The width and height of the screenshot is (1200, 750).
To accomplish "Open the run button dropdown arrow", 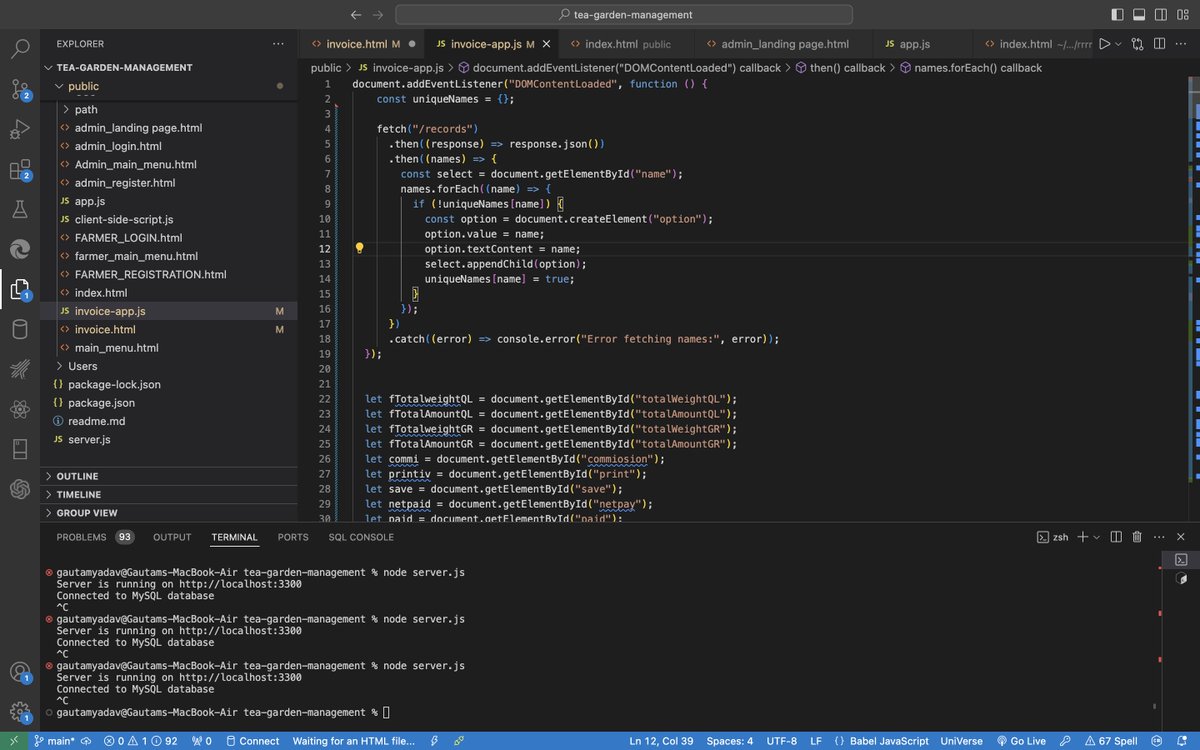I will pyautogui.click(x=1118, y=44).
